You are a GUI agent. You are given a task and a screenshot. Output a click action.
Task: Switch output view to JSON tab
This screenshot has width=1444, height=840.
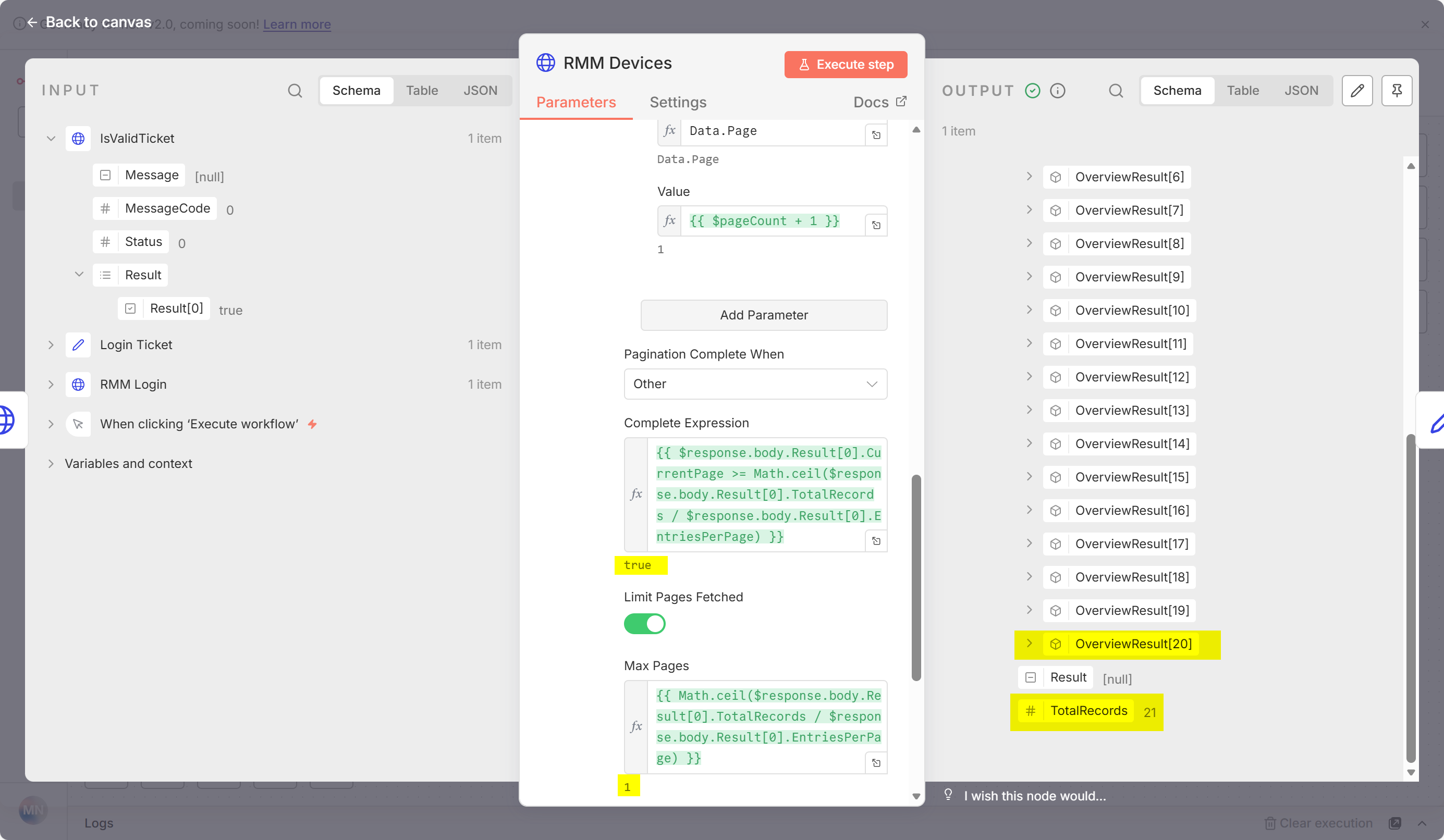[x=1301, y=91]
